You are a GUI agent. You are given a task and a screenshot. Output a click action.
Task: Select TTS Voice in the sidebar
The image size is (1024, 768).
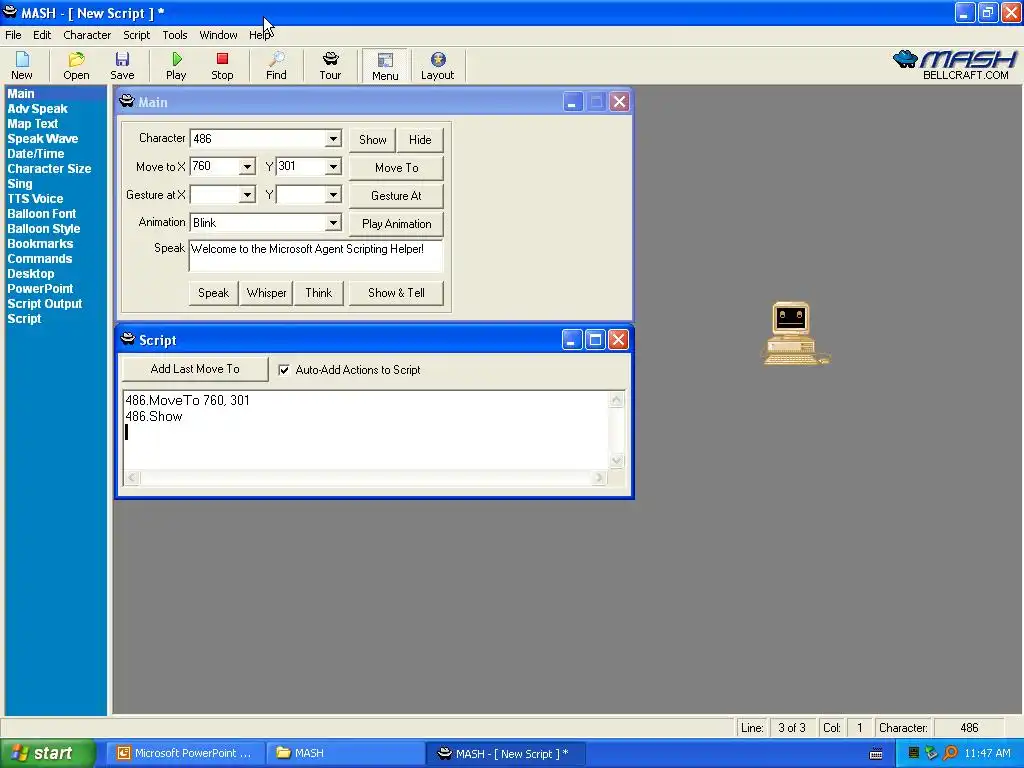point(35,199)
